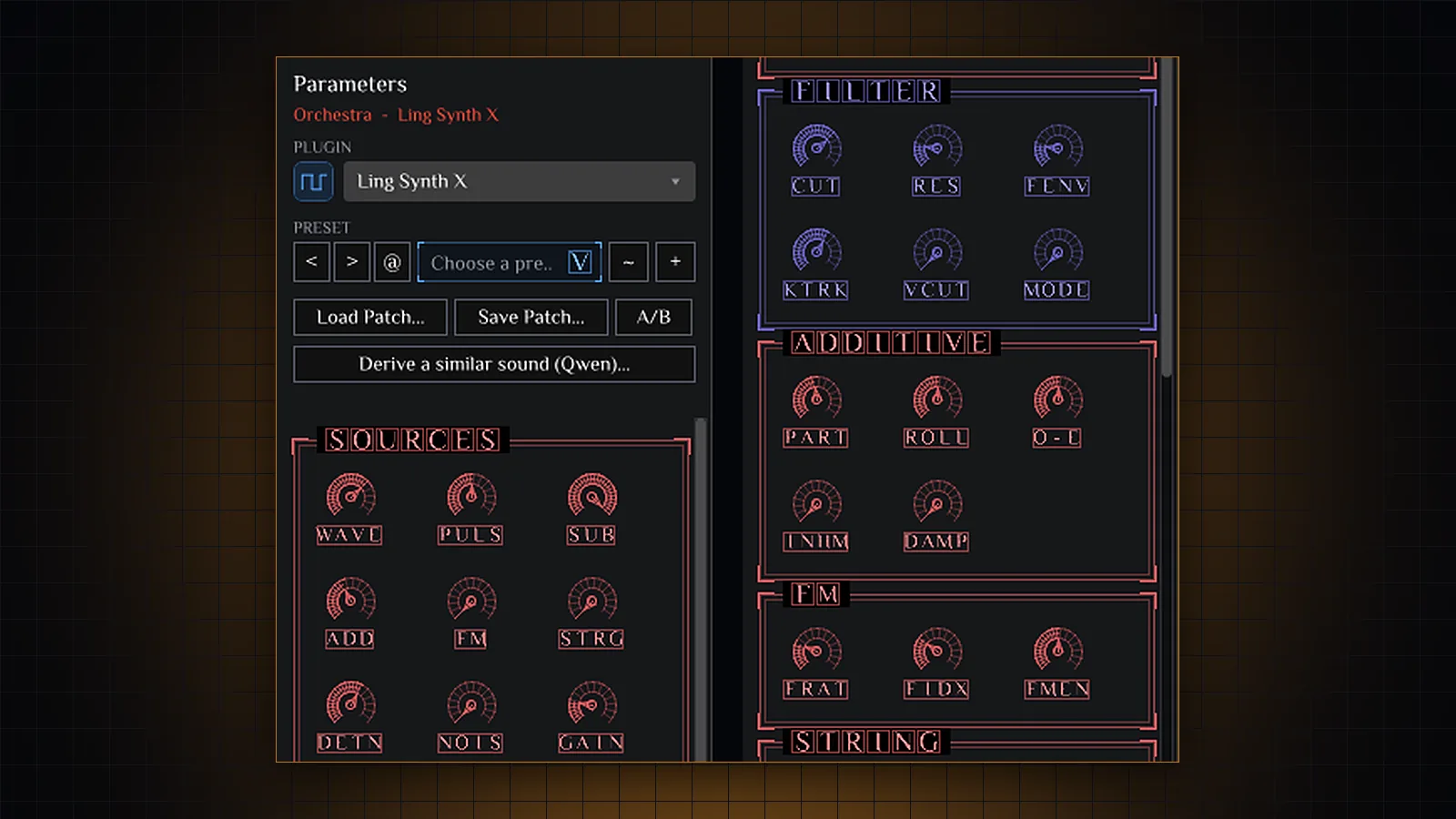Go to previous preset with < button

(311, 262)
